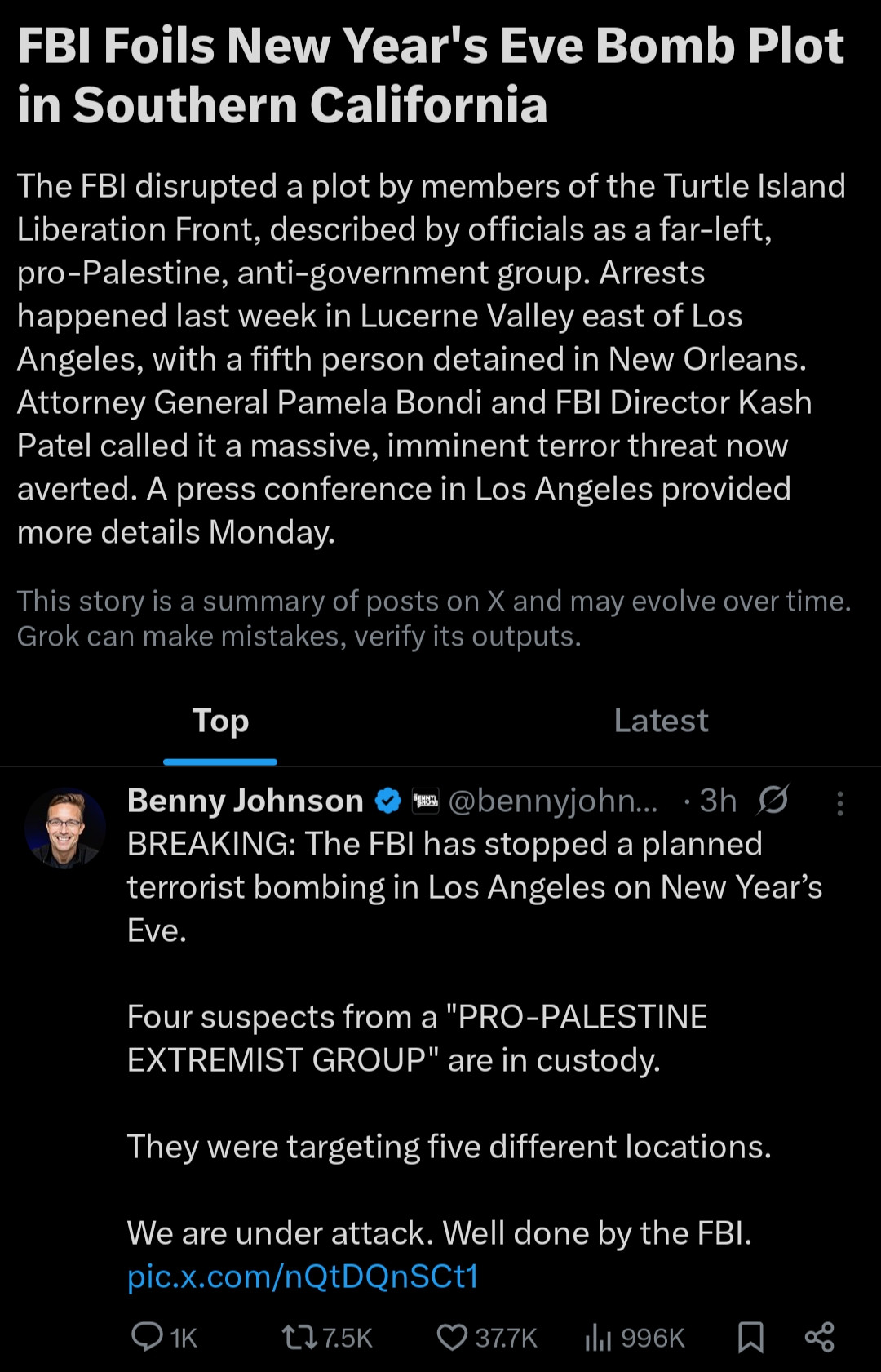This screenshot has width=881, height=1372.
Task: Open Benny Johnson's profile name
Action: 245,801
